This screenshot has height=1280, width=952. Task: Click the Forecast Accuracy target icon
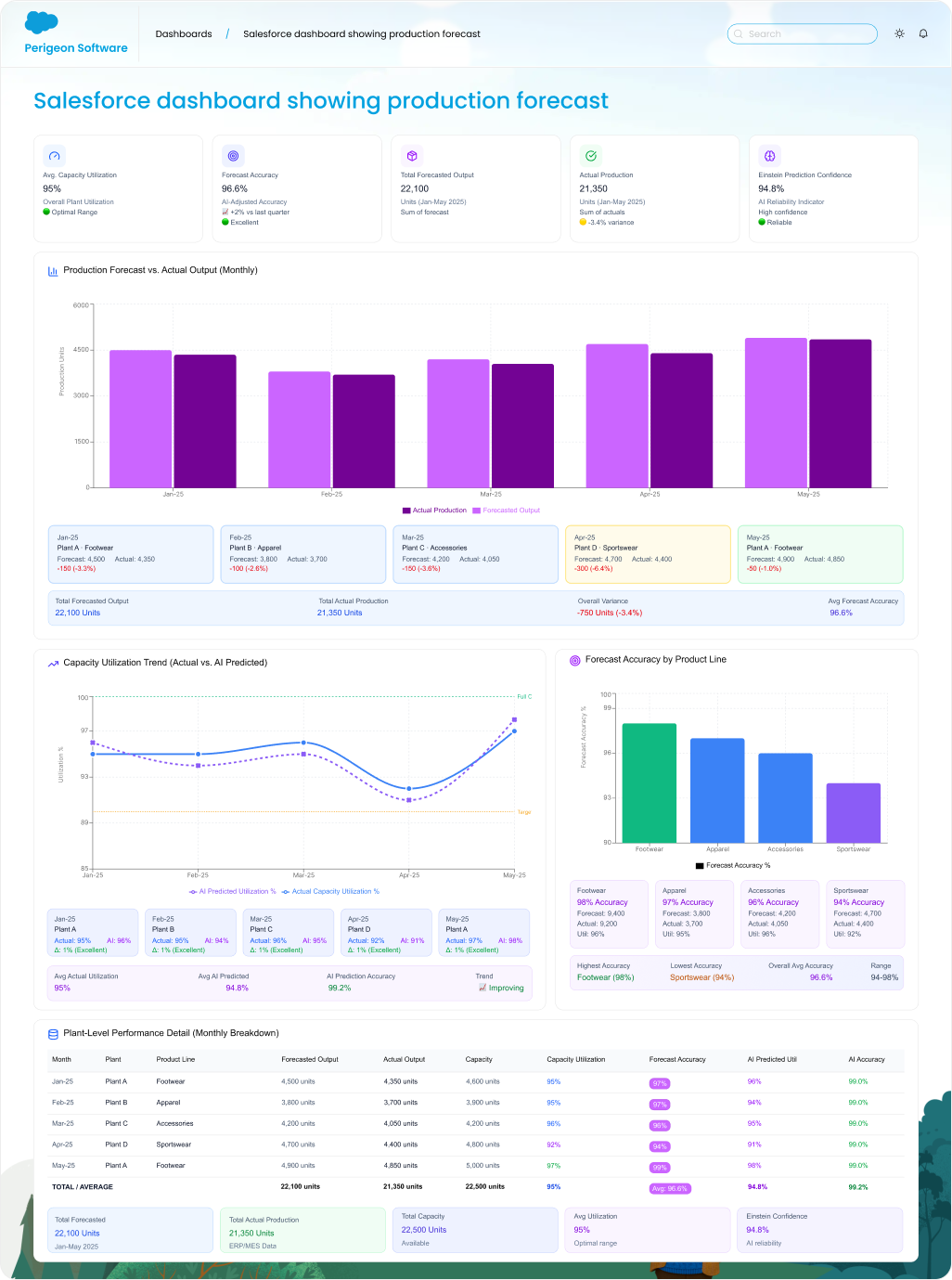coord(233,156)
